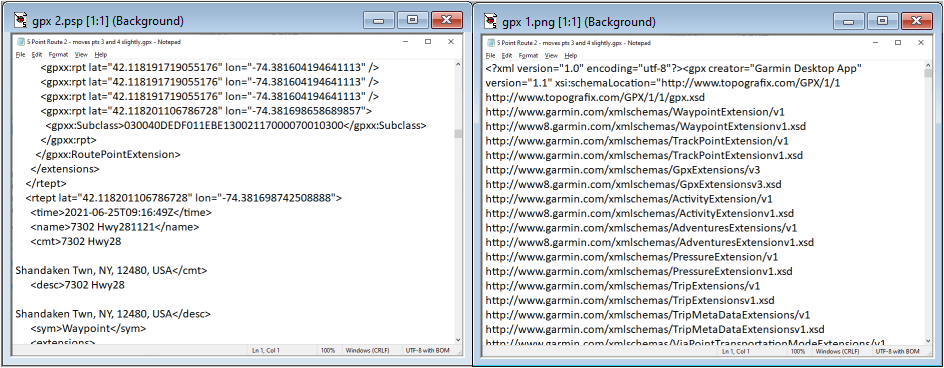Open the Help menu in gpx 1.png window
The height and width of the screenshot is (368, 944).
pyautogui.click(x=570, y=55)
